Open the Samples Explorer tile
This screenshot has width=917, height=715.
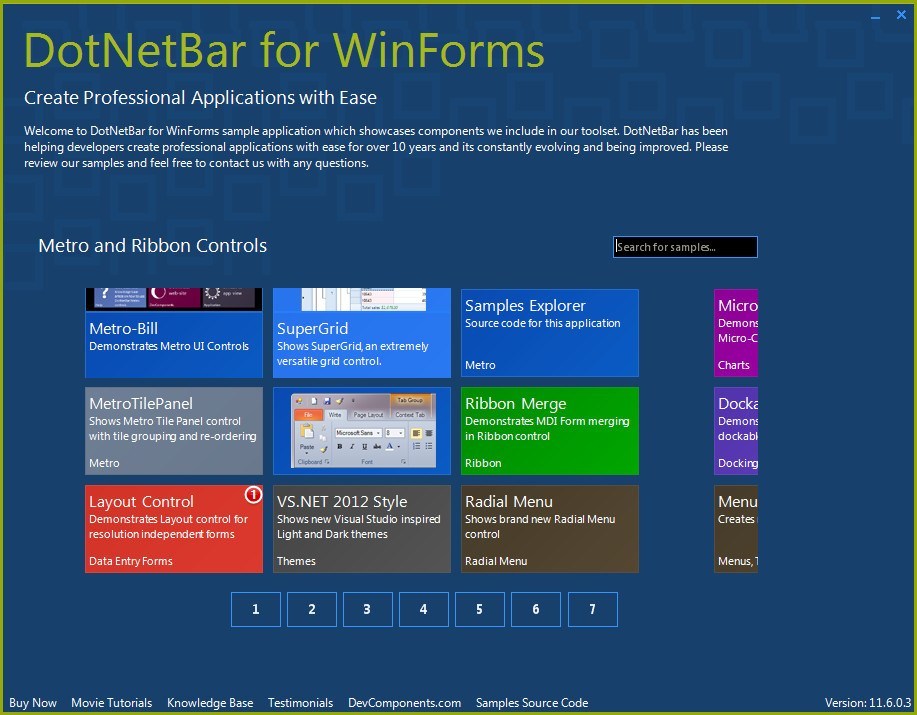tap(550, 333)
